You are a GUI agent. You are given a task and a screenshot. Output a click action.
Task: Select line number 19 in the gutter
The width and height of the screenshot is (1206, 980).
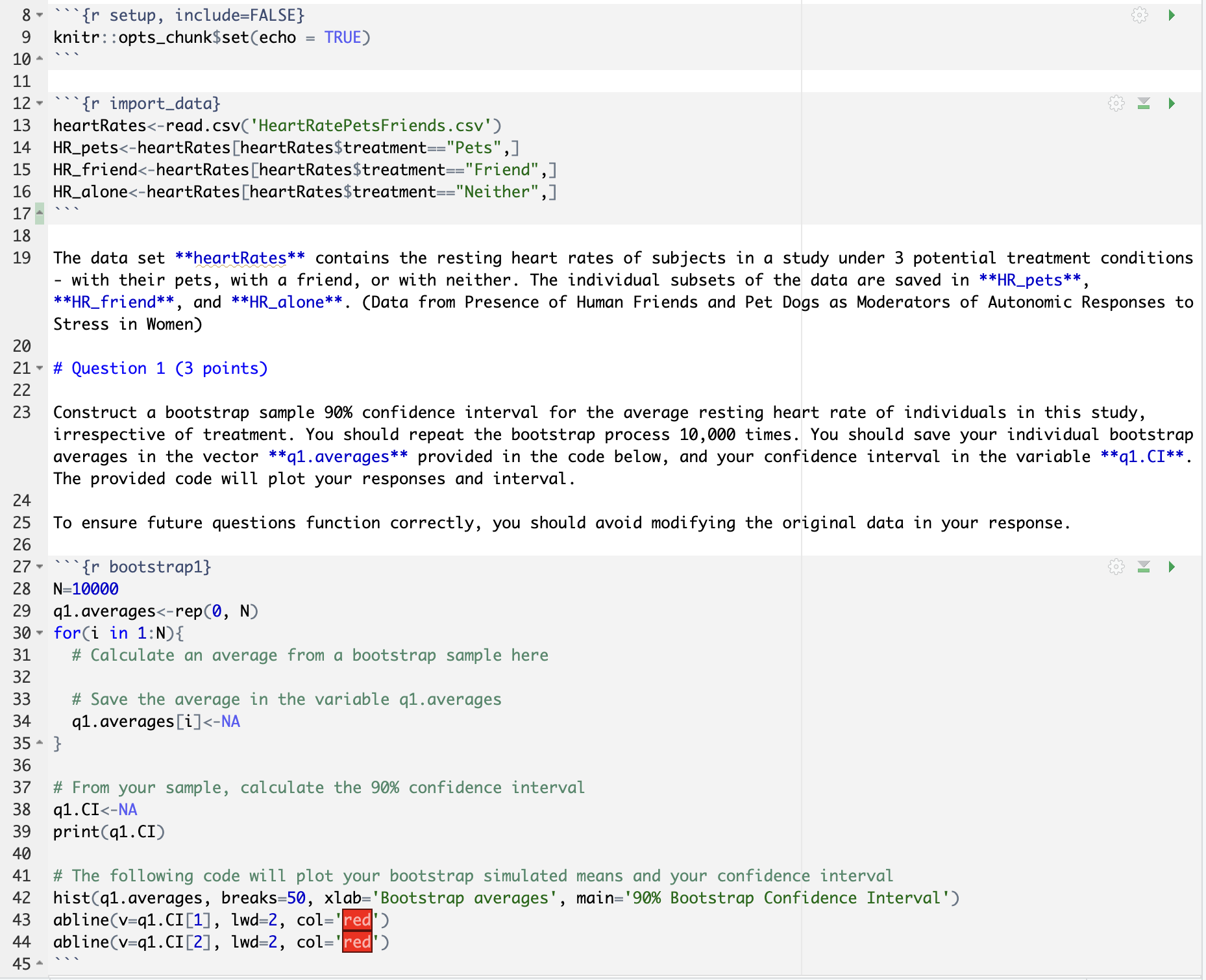point(21,258)
